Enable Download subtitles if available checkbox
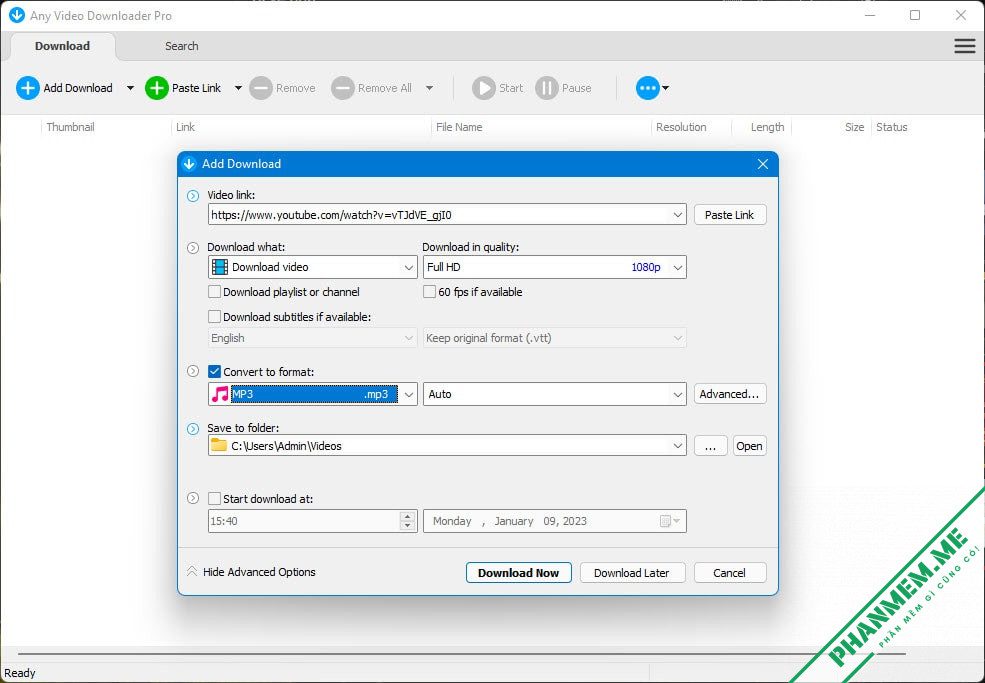985x683 pixels. (214, 317)
